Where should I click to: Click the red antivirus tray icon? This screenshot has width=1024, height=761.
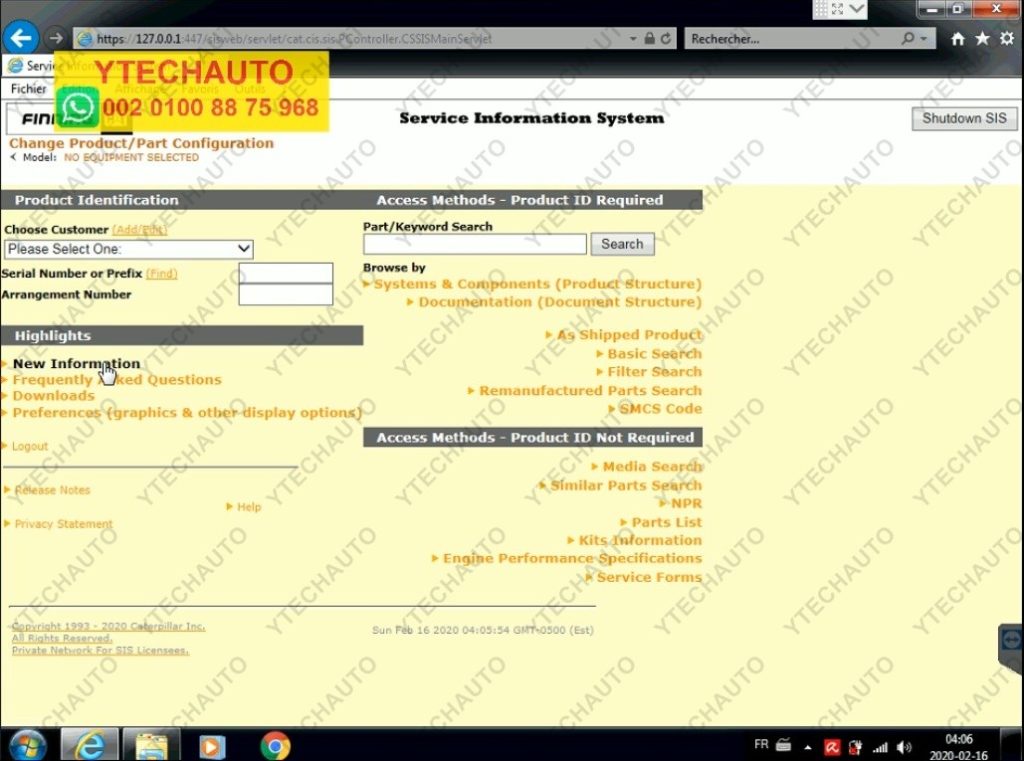click(832, 747)
